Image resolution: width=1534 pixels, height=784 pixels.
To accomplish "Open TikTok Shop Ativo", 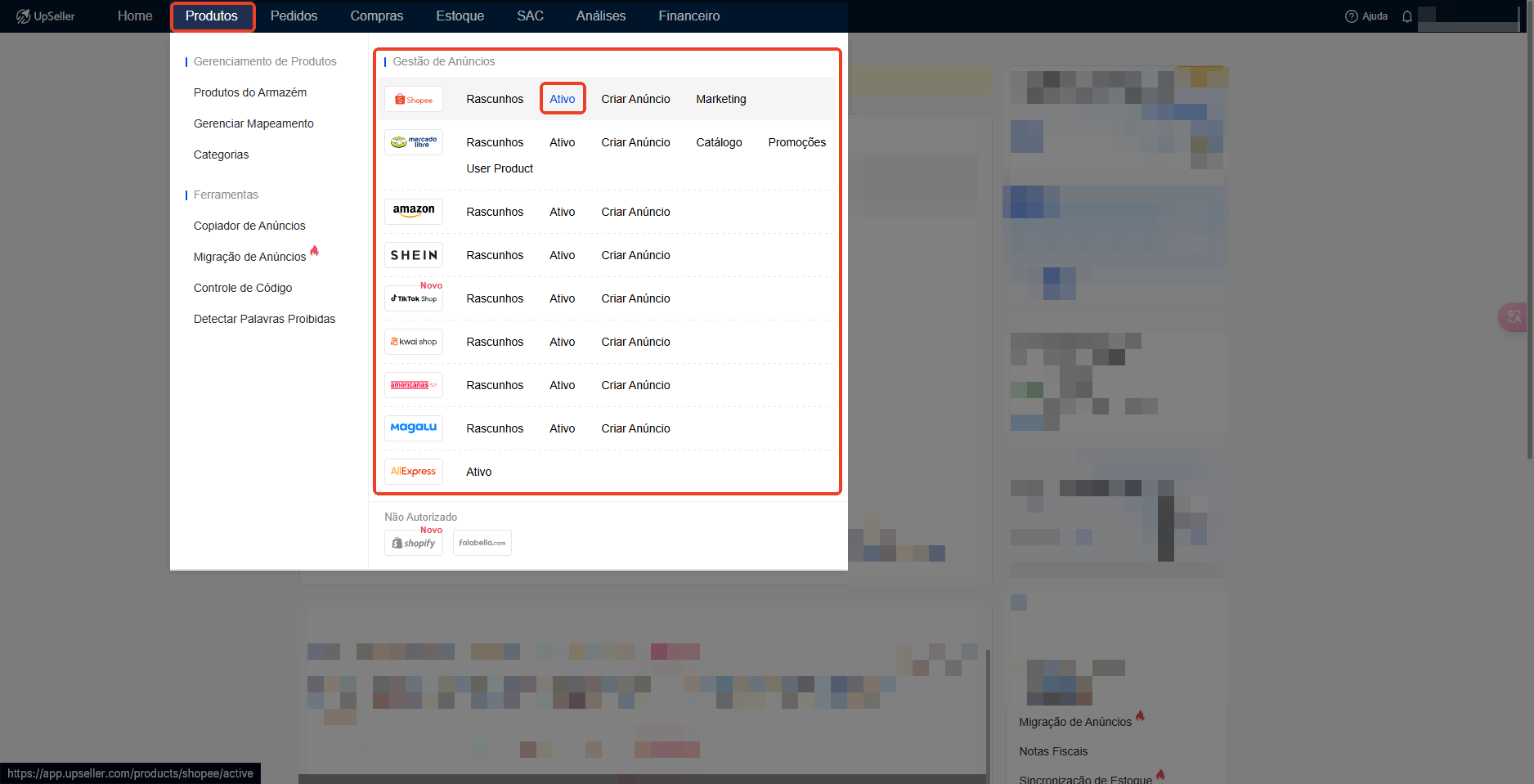I will 563,298.
